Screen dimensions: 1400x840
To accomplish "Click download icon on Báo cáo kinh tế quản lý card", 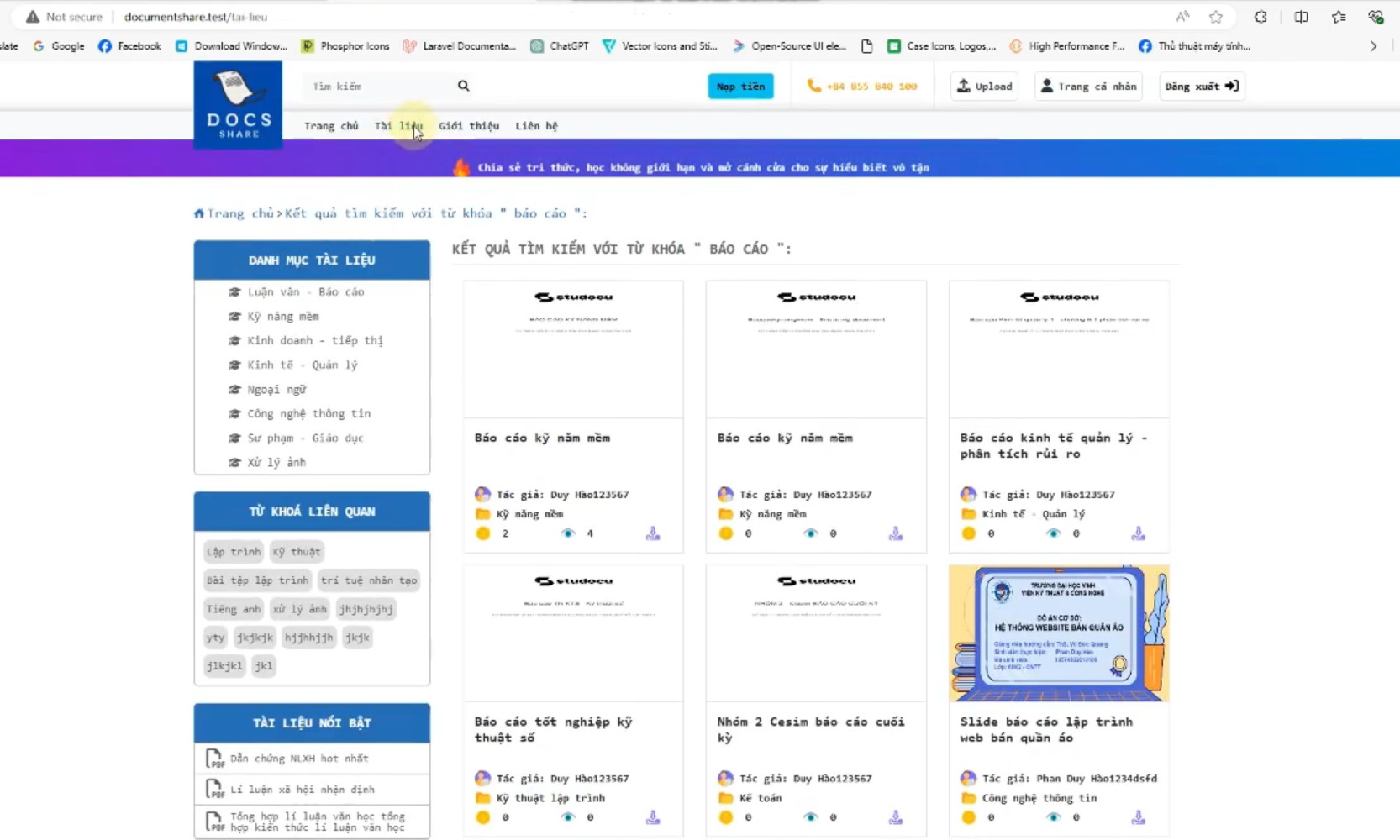I will (1138, 533).
